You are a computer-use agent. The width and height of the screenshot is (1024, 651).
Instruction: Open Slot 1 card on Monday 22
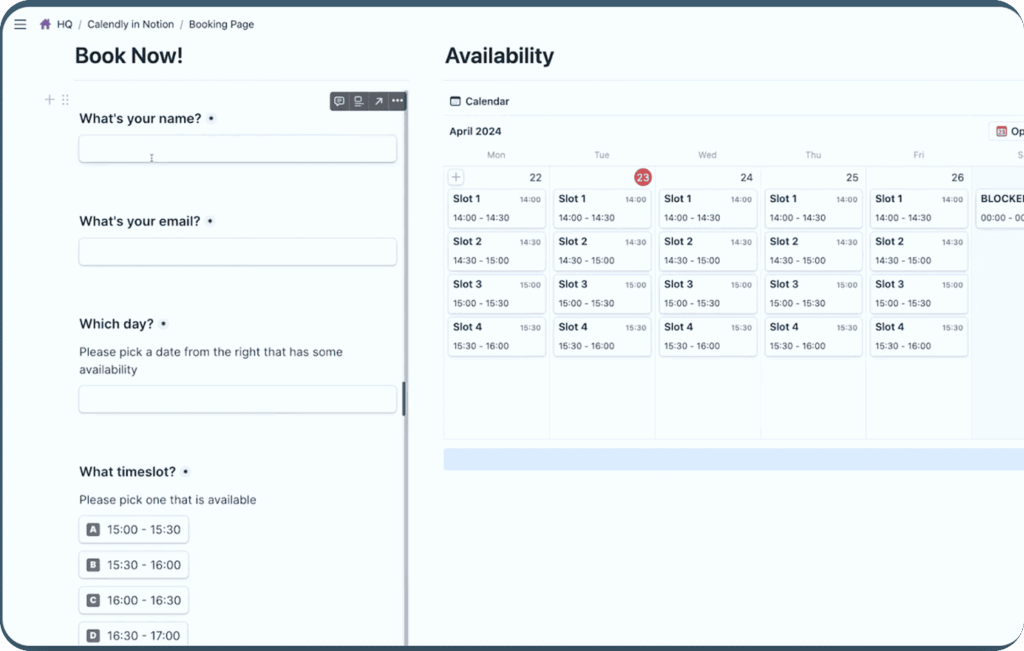[x=497, y=208]
